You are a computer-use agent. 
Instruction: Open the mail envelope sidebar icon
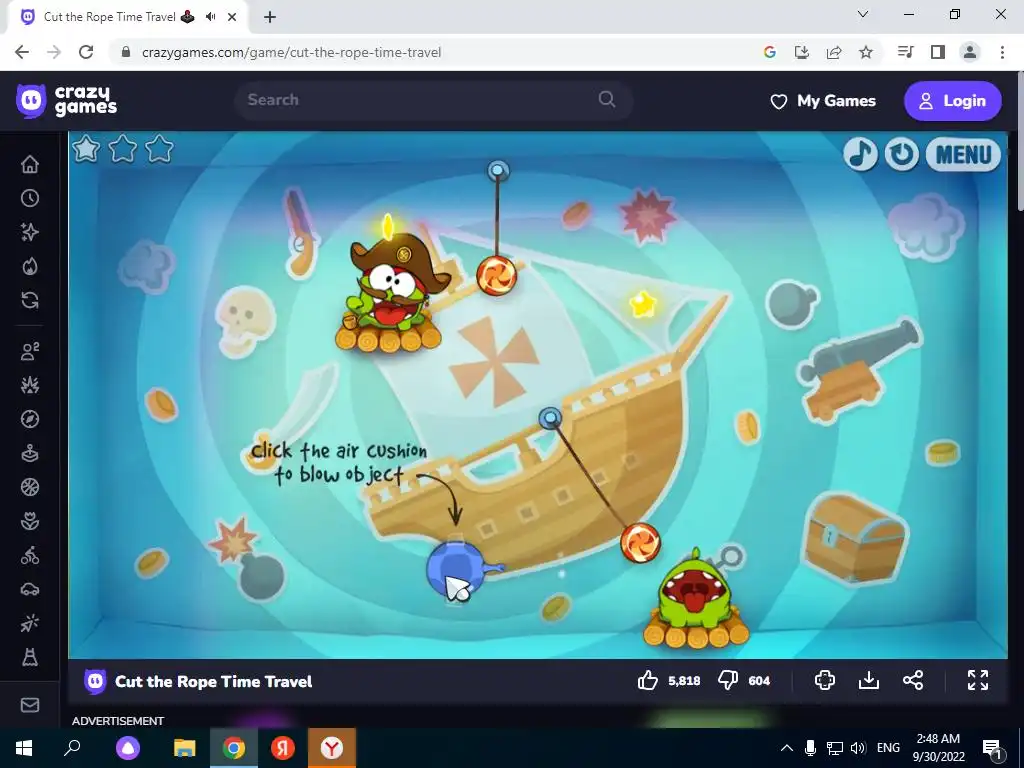[30, 705]
